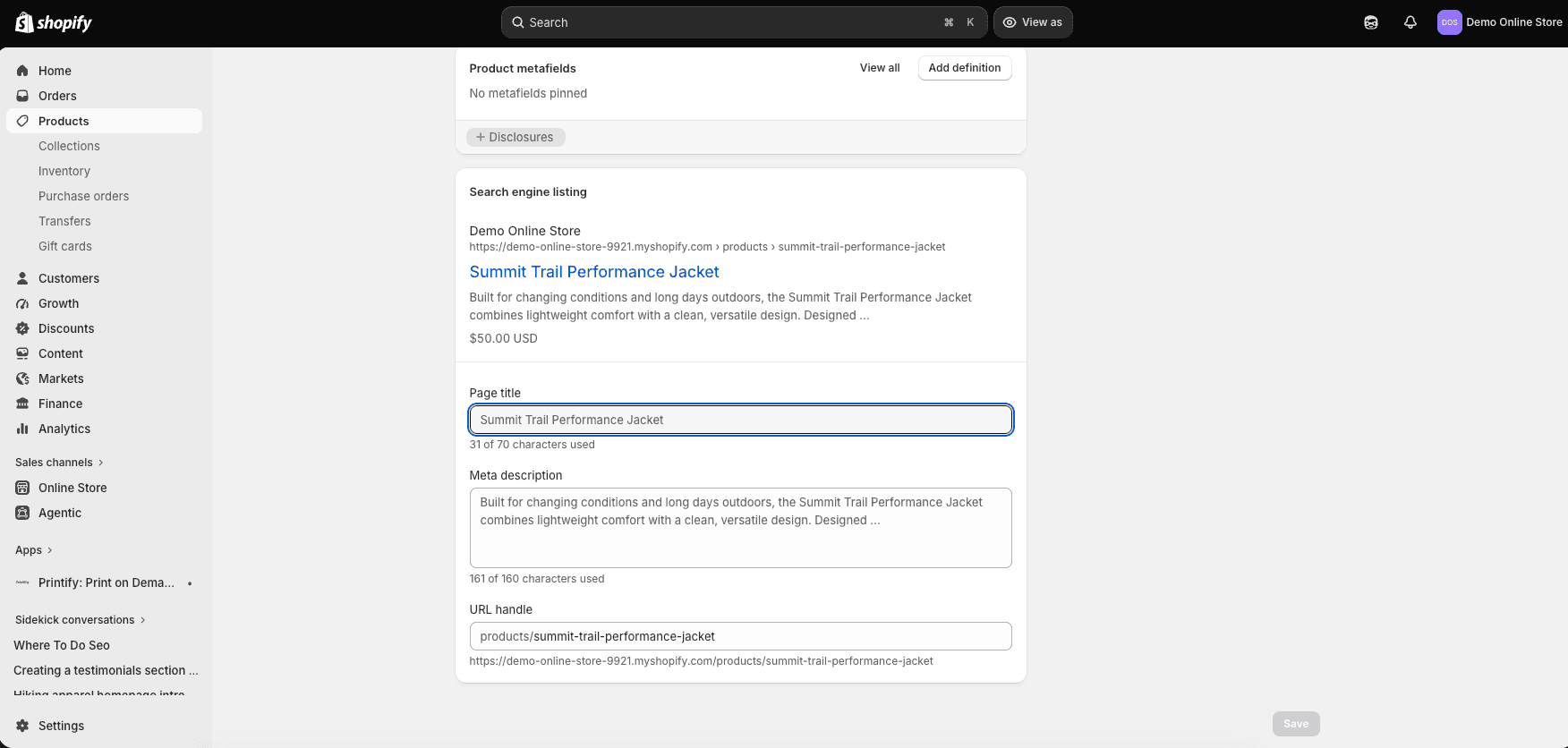1568x748 pixels.
Task: Open 'Creating a testimonials section' conversation
Action: pos(106,670)
